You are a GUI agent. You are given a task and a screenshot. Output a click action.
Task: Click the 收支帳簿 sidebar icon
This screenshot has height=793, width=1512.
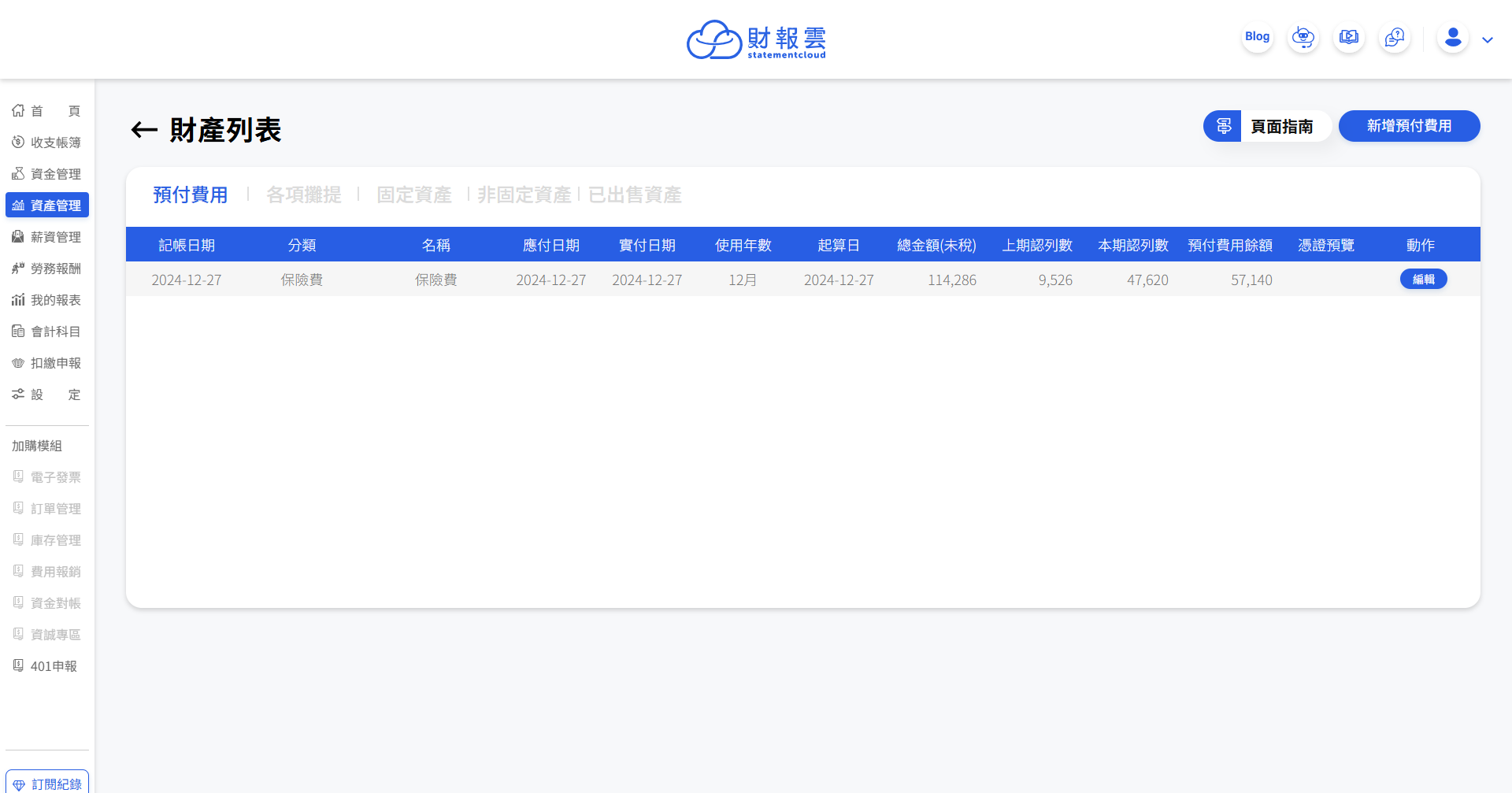tap(18, 142)
